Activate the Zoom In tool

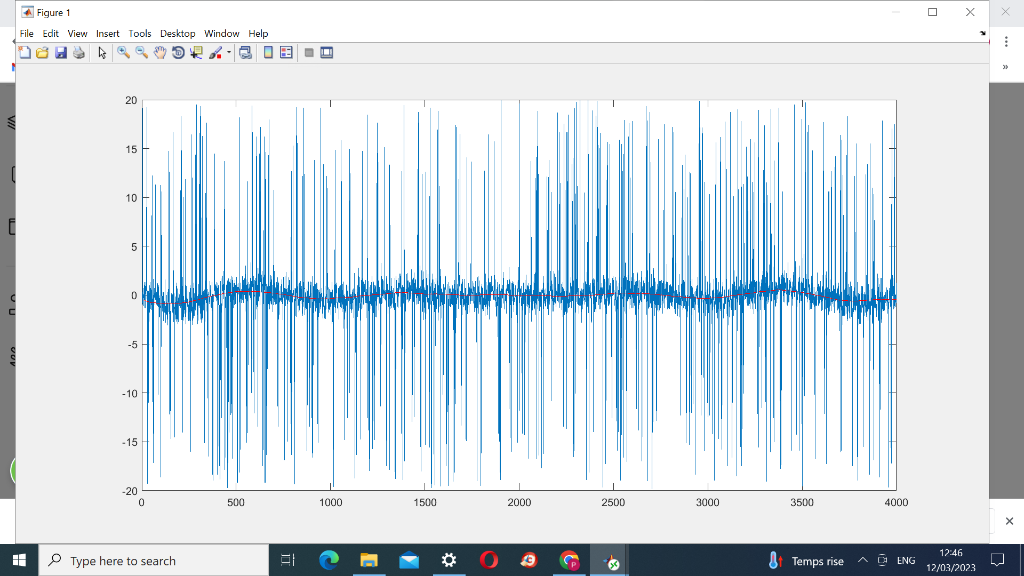coord(123,53)
